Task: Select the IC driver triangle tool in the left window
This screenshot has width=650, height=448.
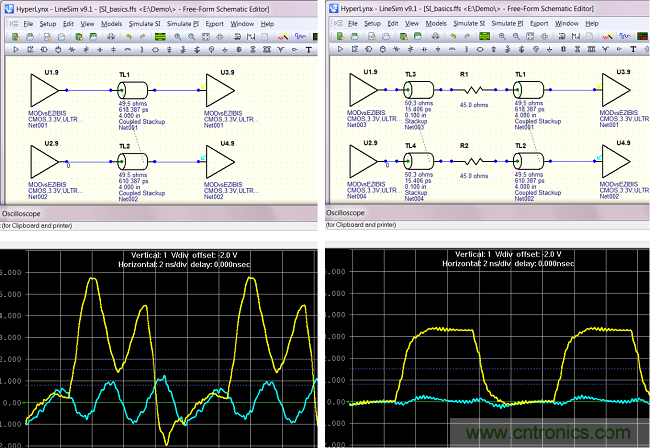Action: [x=16, y=49]
